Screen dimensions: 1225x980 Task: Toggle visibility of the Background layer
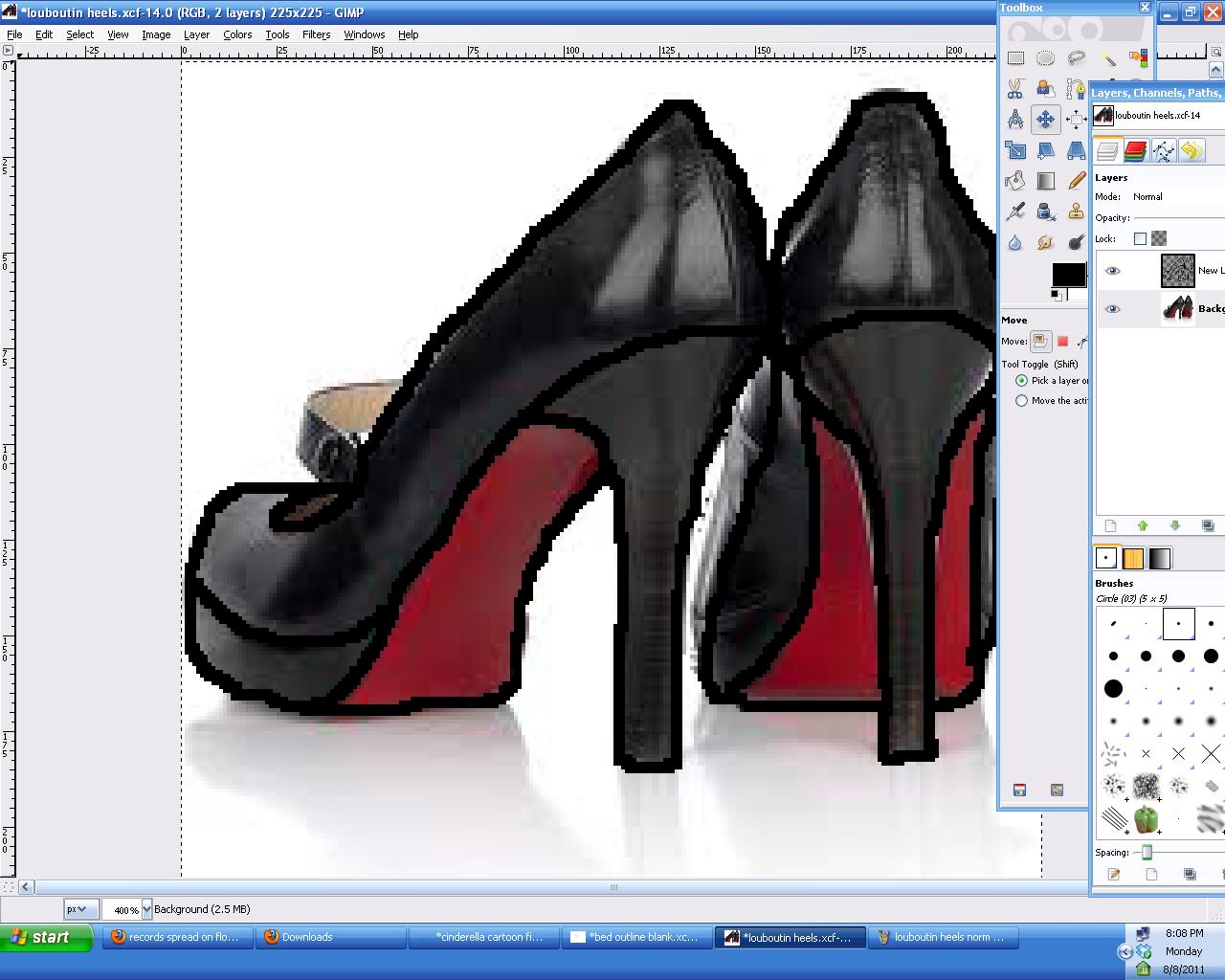tap(1112, 308)
